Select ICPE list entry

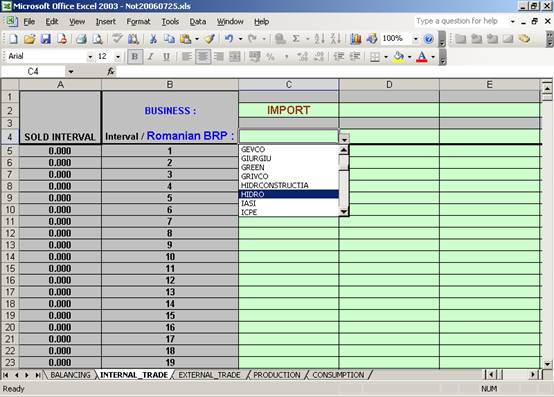click(289, 212)
